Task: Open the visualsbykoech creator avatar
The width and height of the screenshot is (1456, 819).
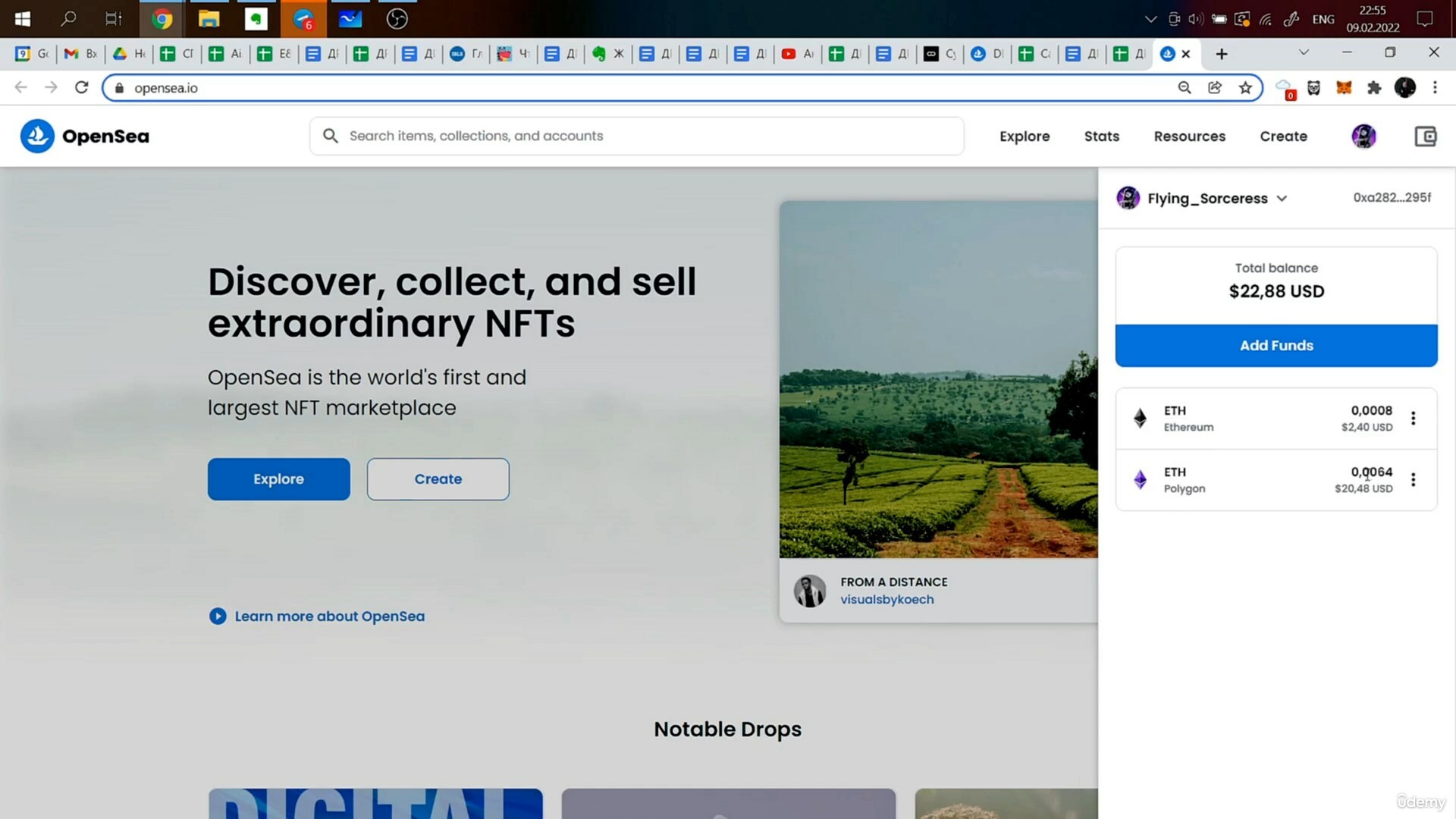Action: click(810, 591)
